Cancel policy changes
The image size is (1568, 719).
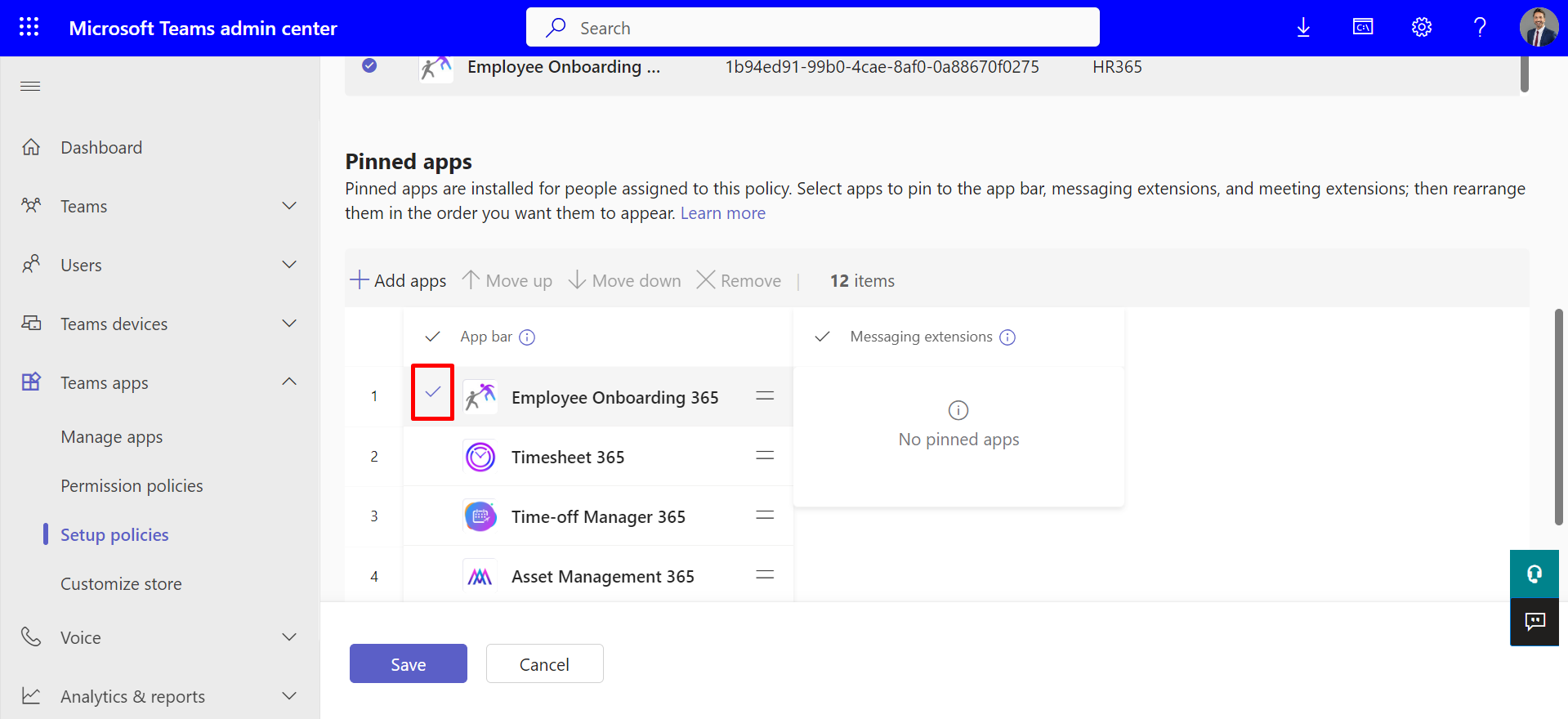click(545, 663)
